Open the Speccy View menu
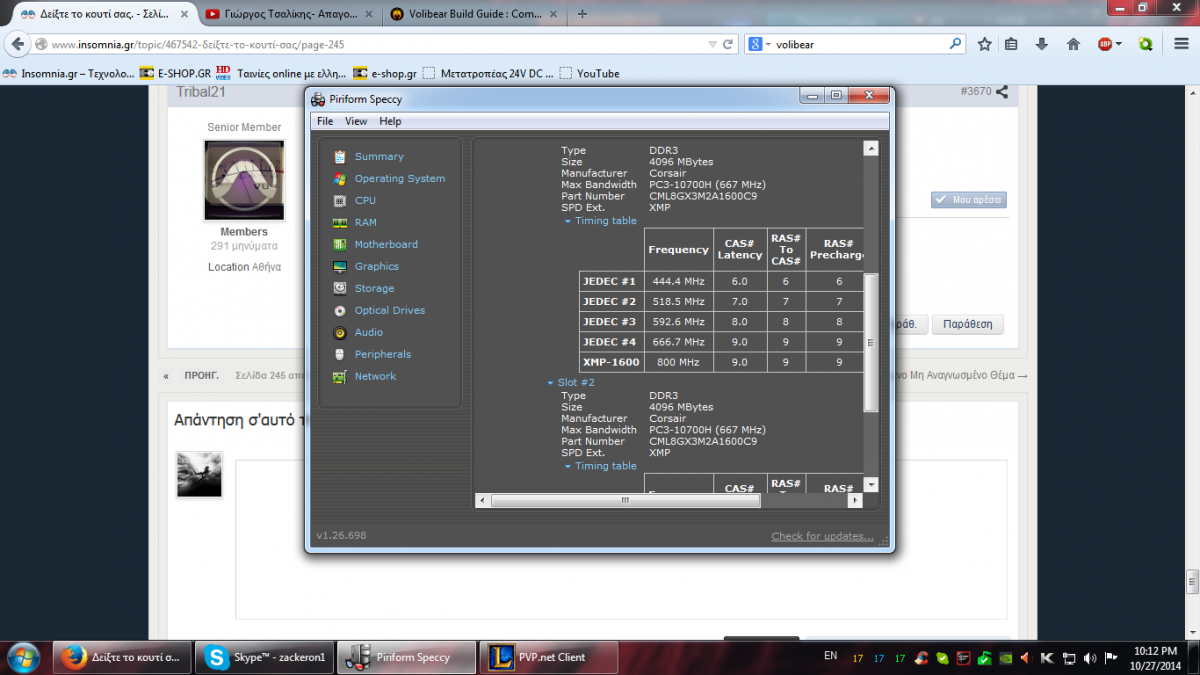 356,121
